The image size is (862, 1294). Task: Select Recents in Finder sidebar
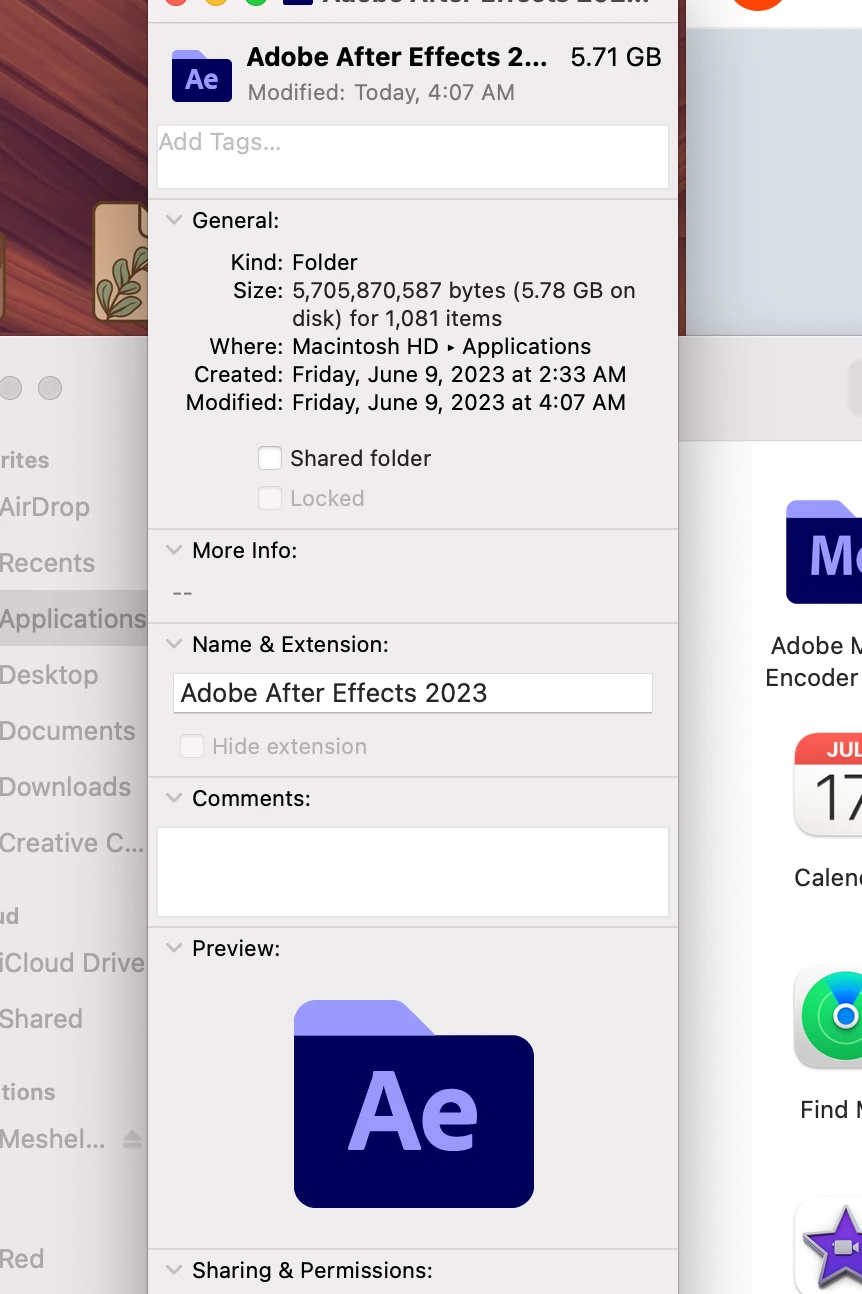point(48,563)
